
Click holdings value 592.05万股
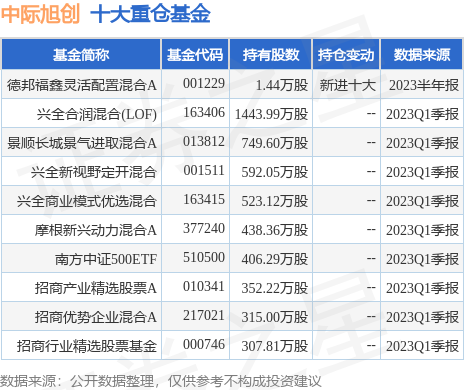pyautogui.click(x=275, y=172)
